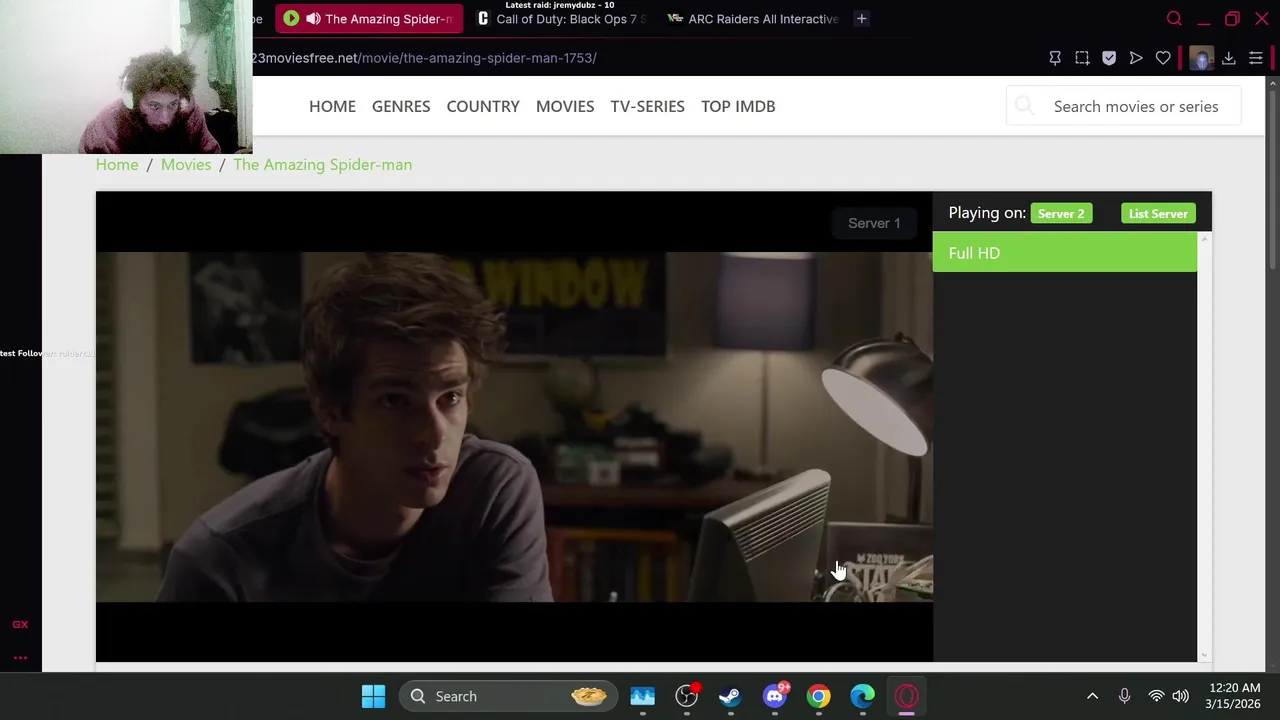The width and height of the screenshot is (1280, 720).
Task: Go to the MOVIES section
Action: (565, 106)
